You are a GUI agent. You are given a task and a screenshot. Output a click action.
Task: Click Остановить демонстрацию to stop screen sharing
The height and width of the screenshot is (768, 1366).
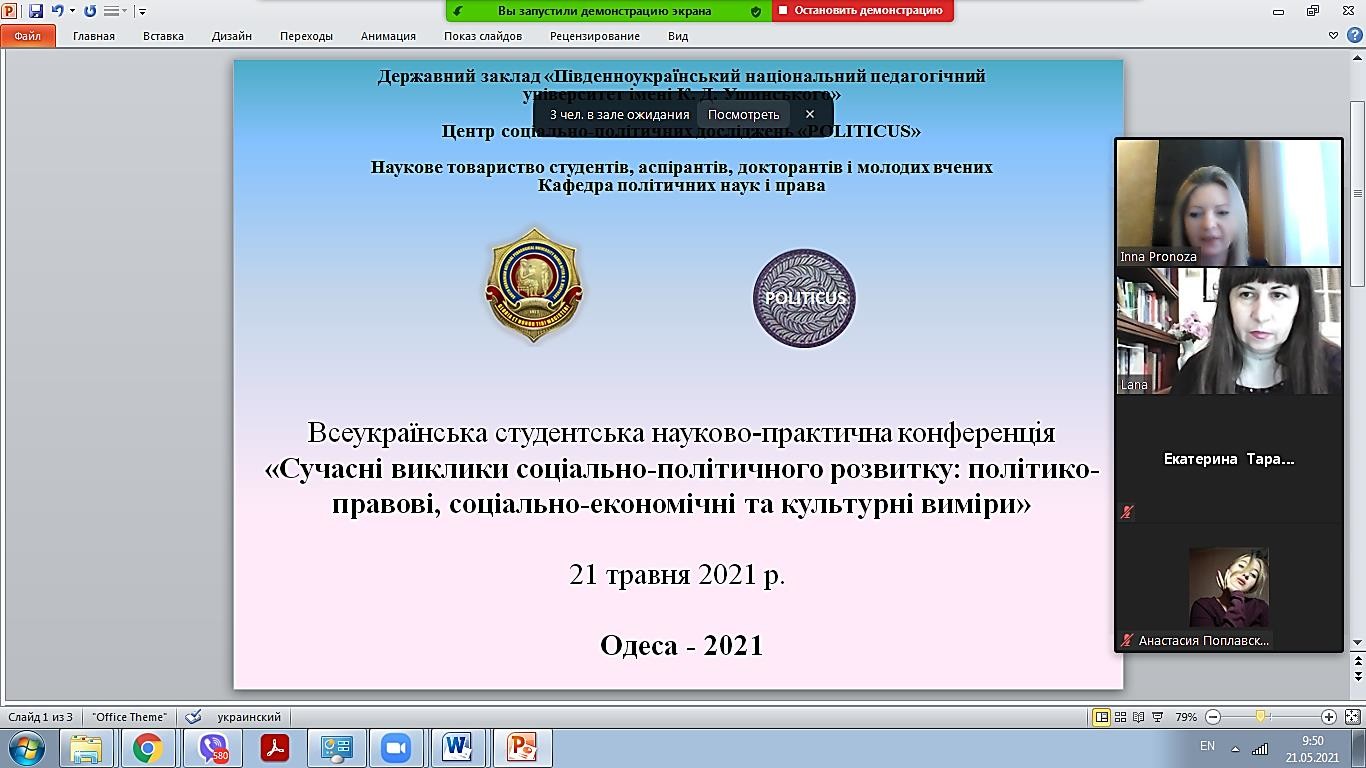pos(862,11)
